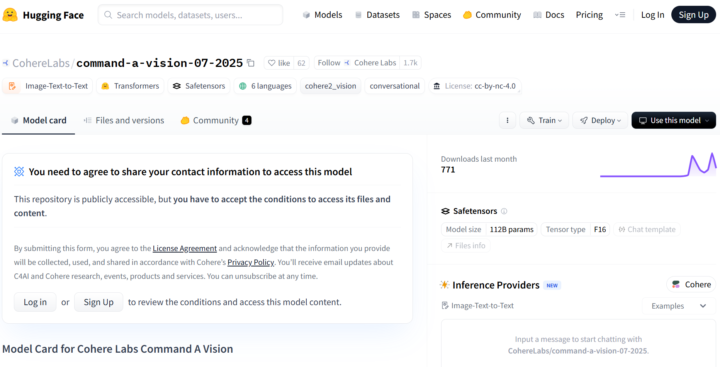Open the Examples dropdown
This screenshot has height=367, width=720.
(x=679, y=306)
